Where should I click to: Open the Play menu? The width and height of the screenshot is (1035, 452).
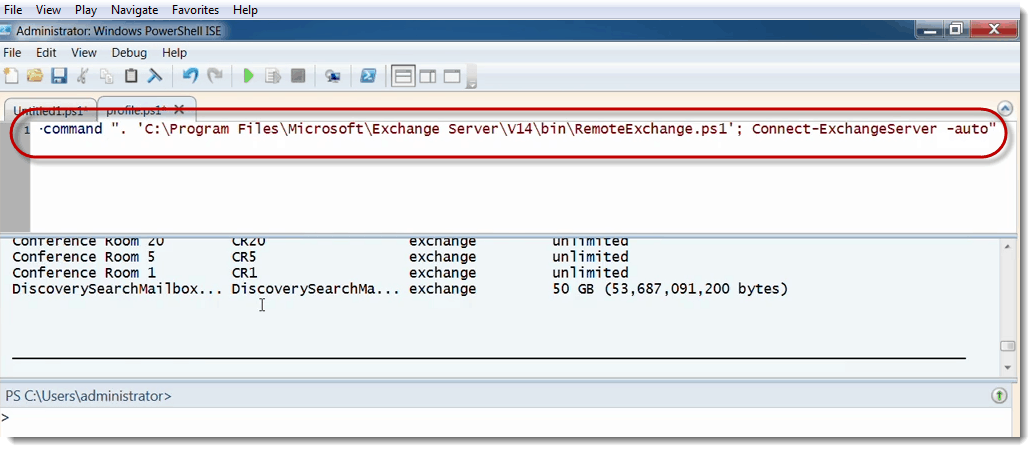[x=86, y=10]
